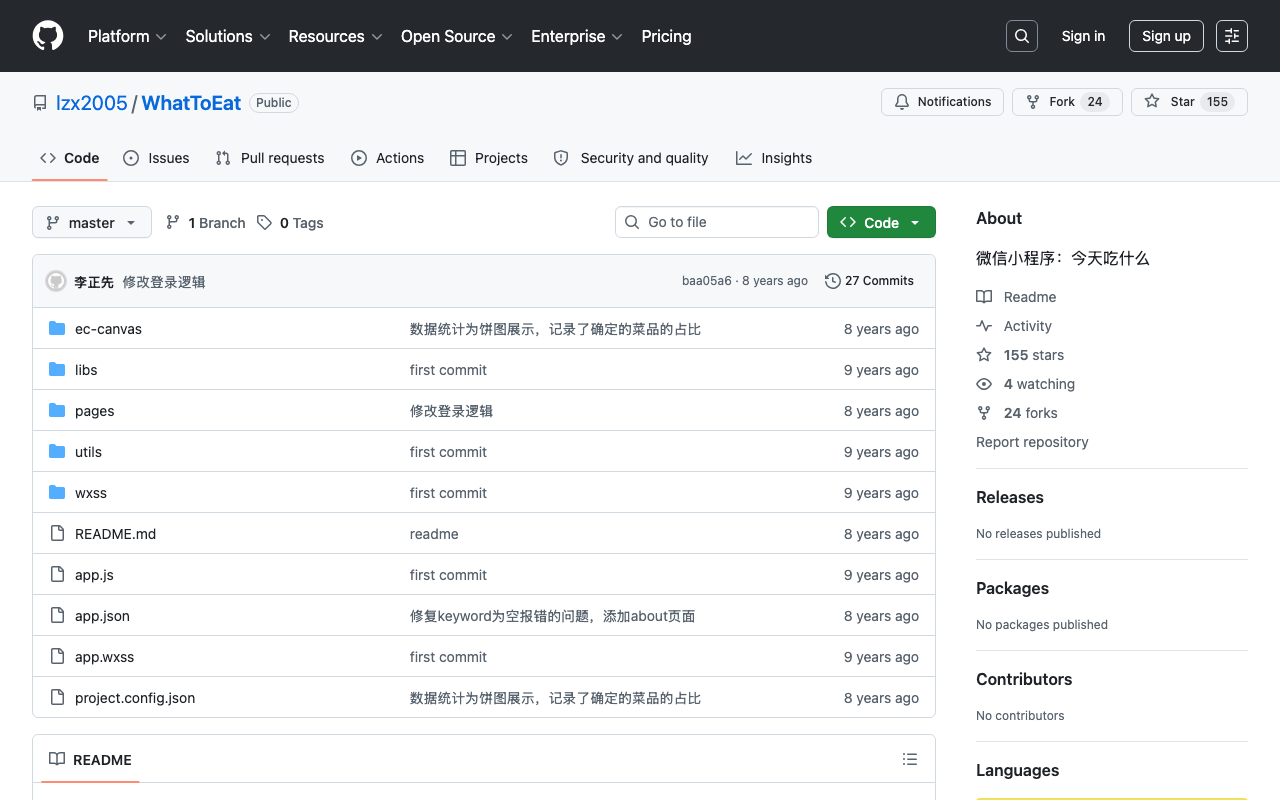Click the Contributors heading
This screenshot has width=1280, height=800.
tap(1024, 679)
